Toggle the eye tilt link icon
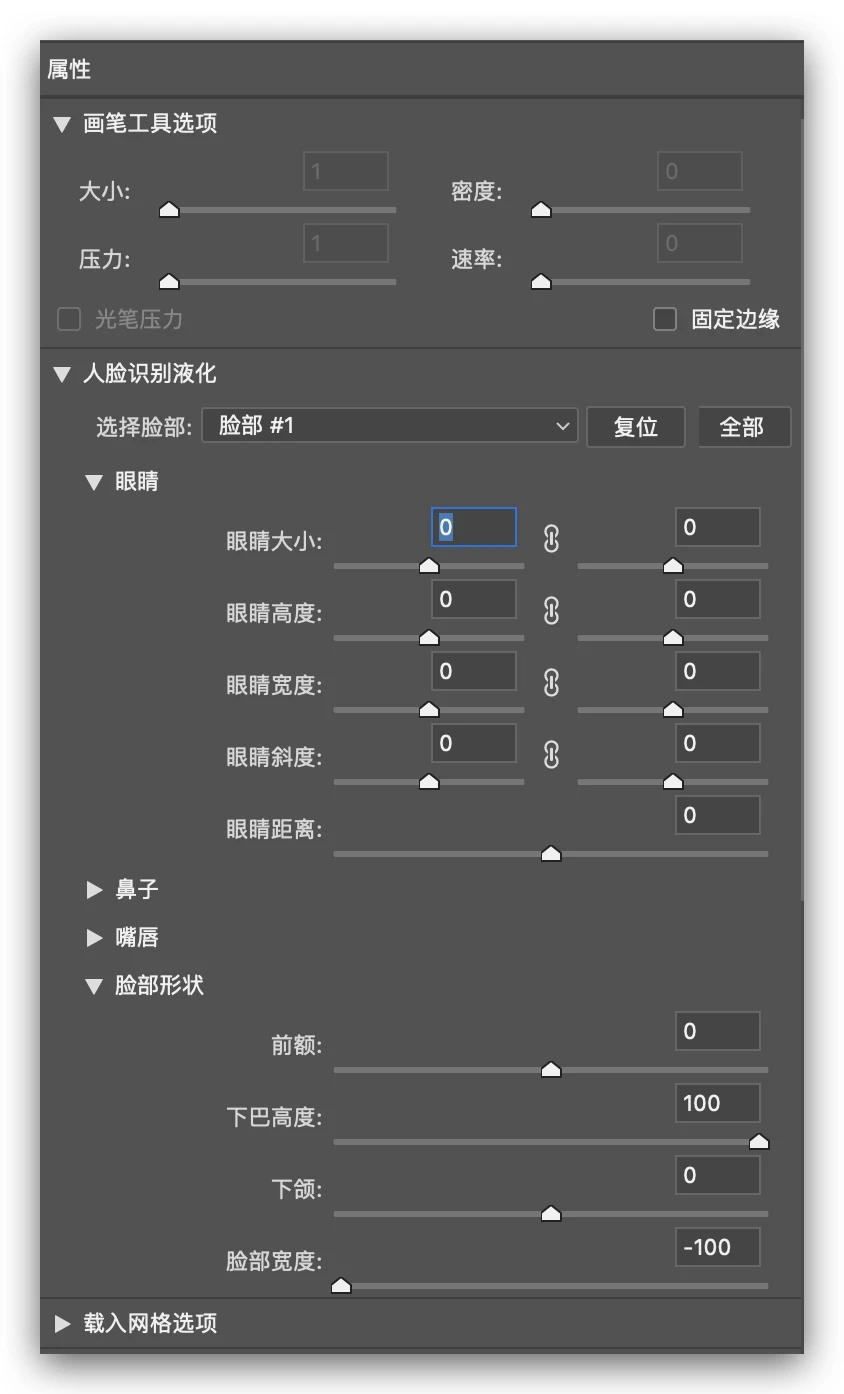The height and width of the screenshot is (1394, 844). (551, 755)
